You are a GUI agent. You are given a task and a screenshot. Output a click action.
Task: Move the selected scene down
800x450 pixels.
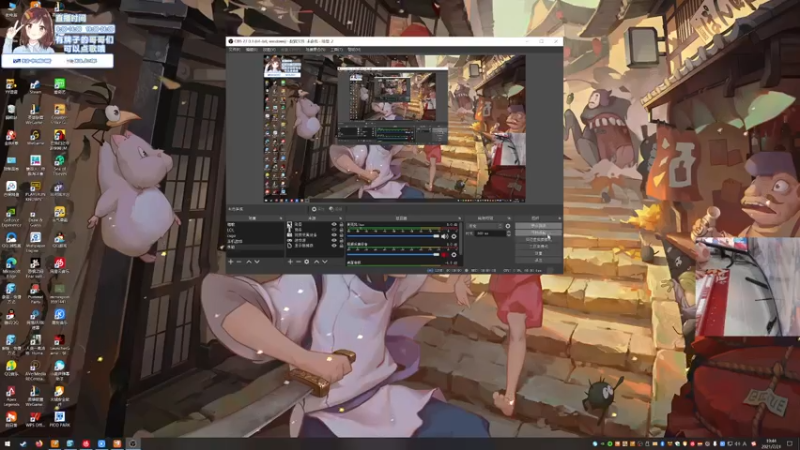pos(257,262)
